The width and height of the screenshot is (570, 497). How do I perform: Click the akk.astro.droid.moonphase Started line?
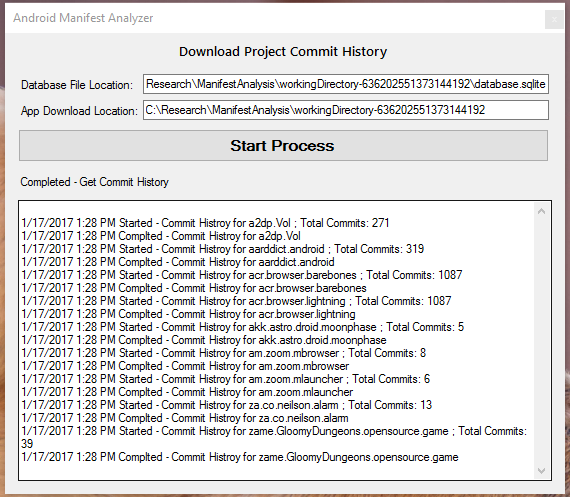243,327
